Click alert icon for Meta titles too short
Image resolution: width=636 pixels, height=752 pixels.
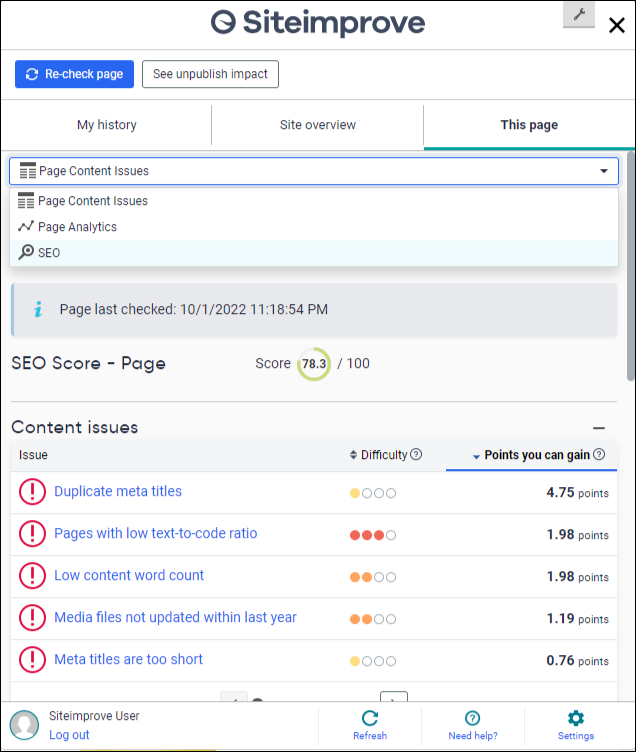pyautogui.click(x=32, y=659)
